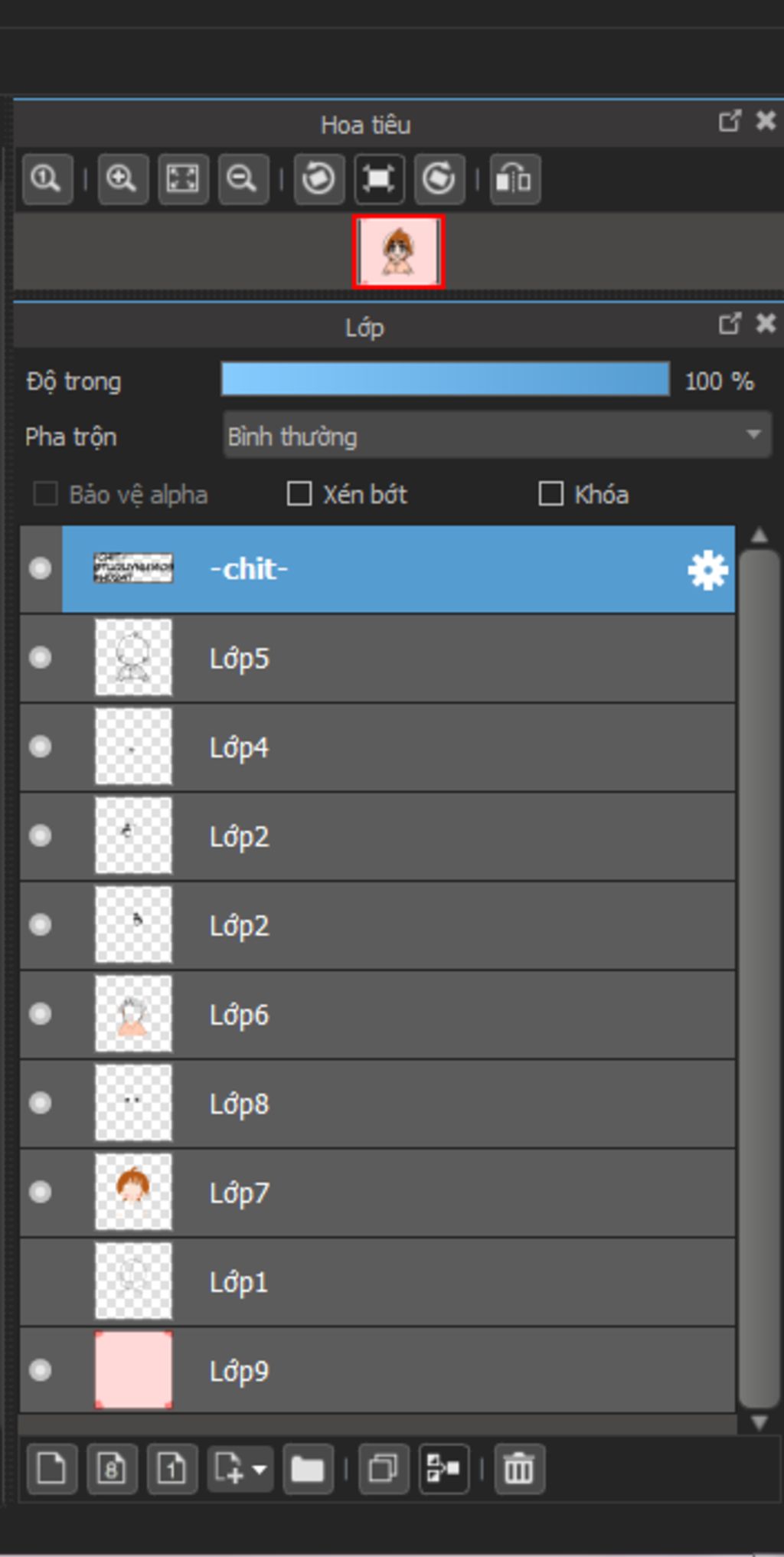Rotate the canvas view right
Viewport: 784px width, 1557px height.
point(439,179)
